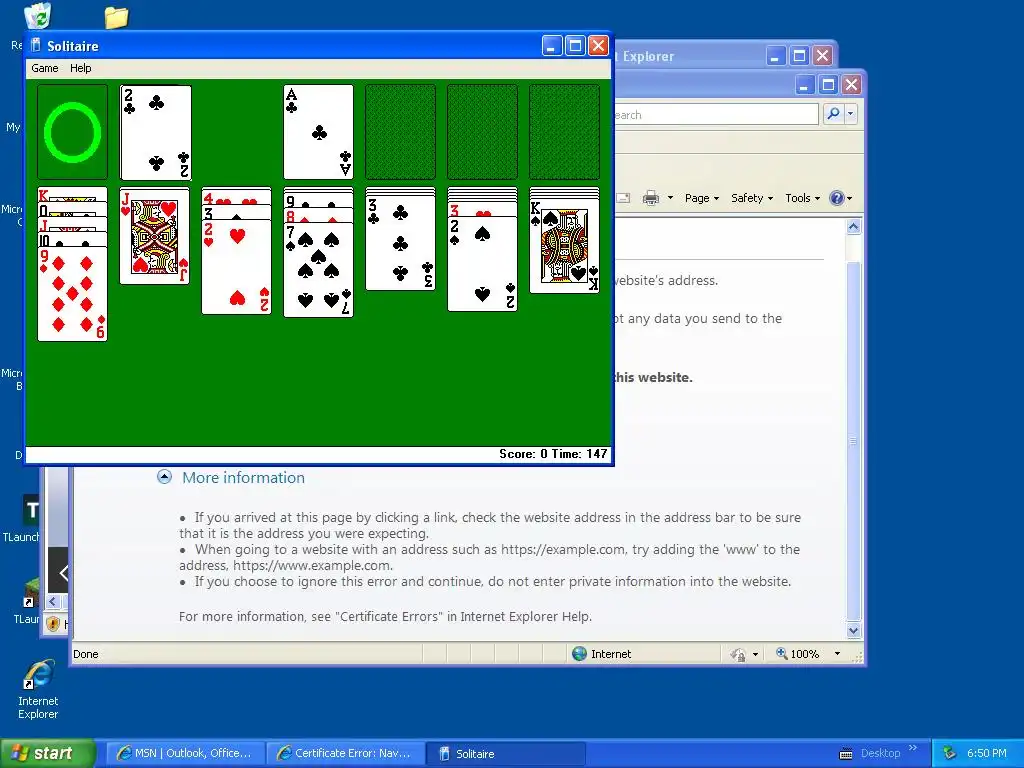This screenshot has height=768, width=1024.
Task: Click the green circle empty deck pile
Action: click(x=72, y=132)
